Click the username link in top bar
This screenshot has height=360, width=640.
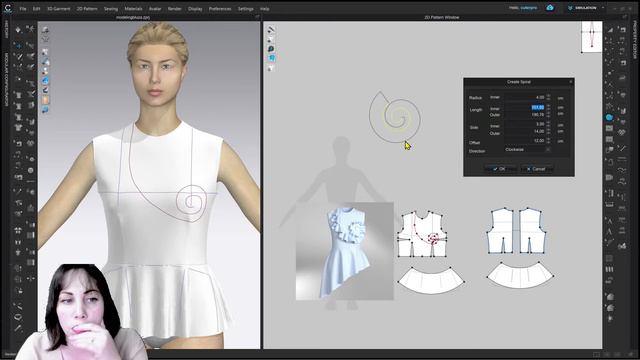click(x=529, y=8)
